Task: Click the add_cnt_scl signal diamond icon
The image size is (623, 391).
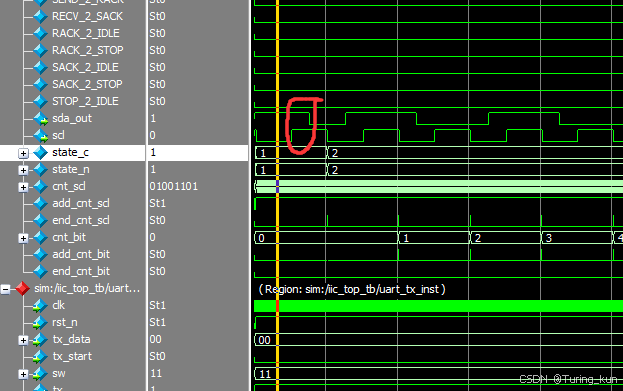Action: [40, 203]
